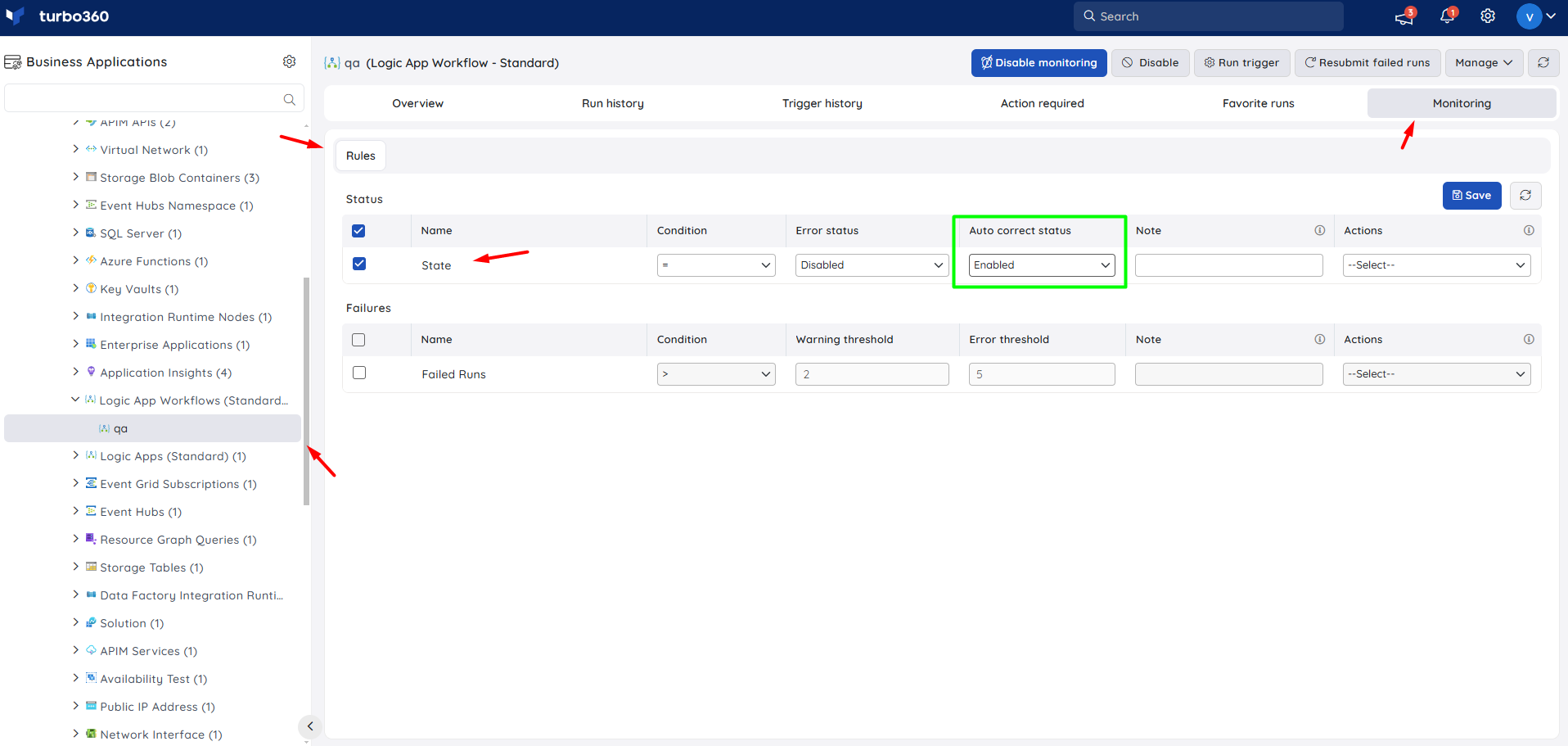
Task: Switch to the Action required tab
Action: 1043,103
